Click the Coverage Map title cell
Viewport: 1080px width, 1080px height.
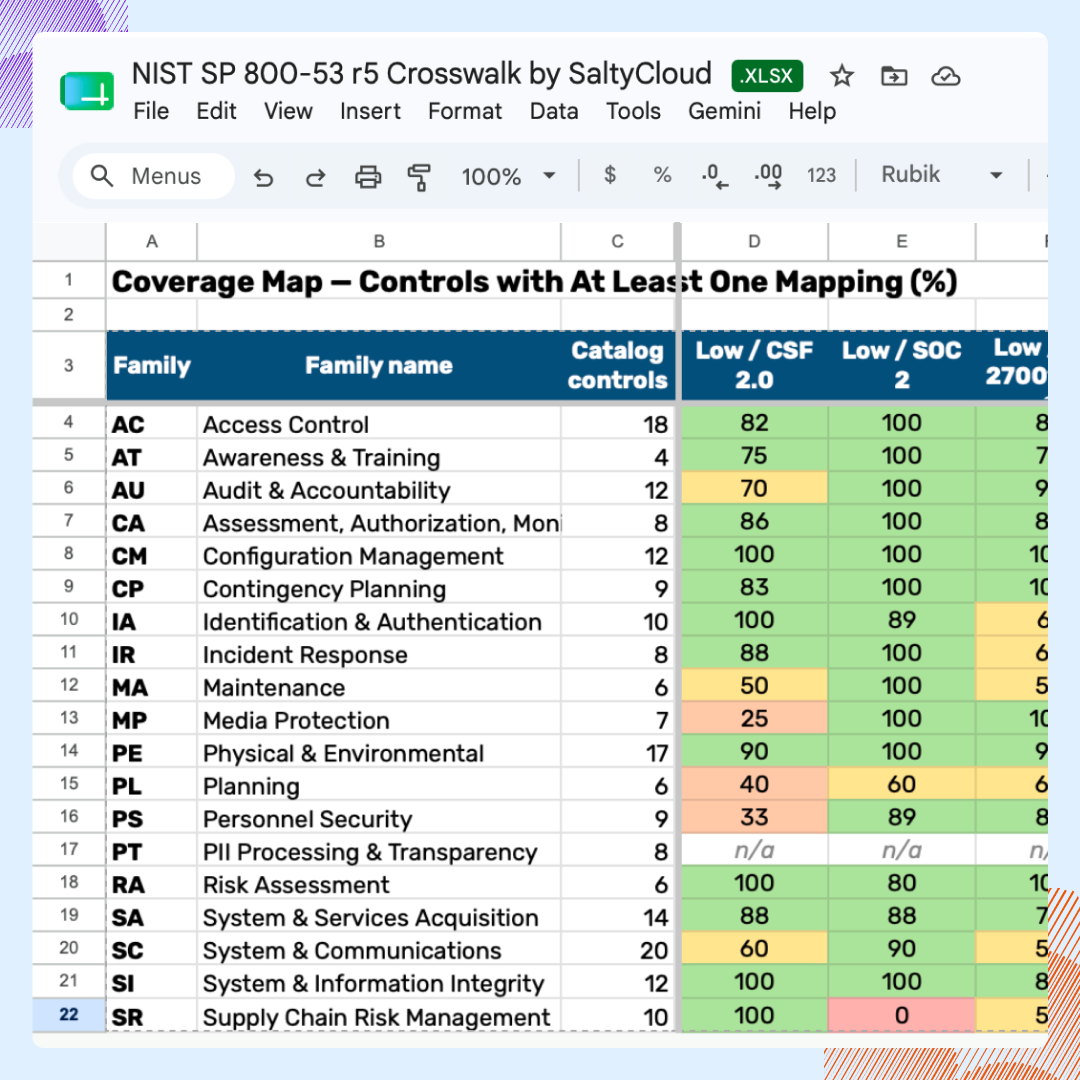534,282
